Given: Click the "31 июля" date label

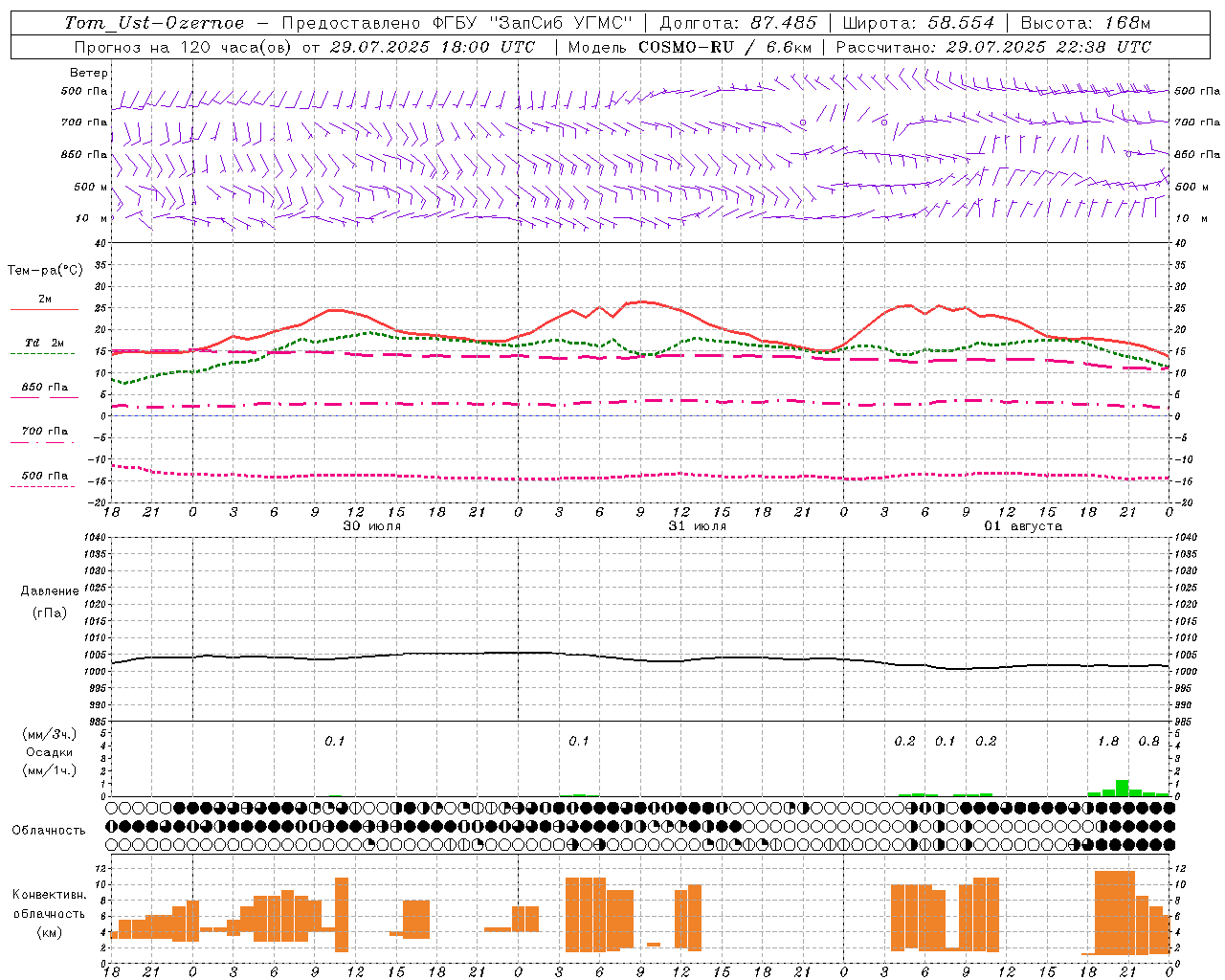Looking at the screenshot, I should pyautogui.click(x=697, y=526).
